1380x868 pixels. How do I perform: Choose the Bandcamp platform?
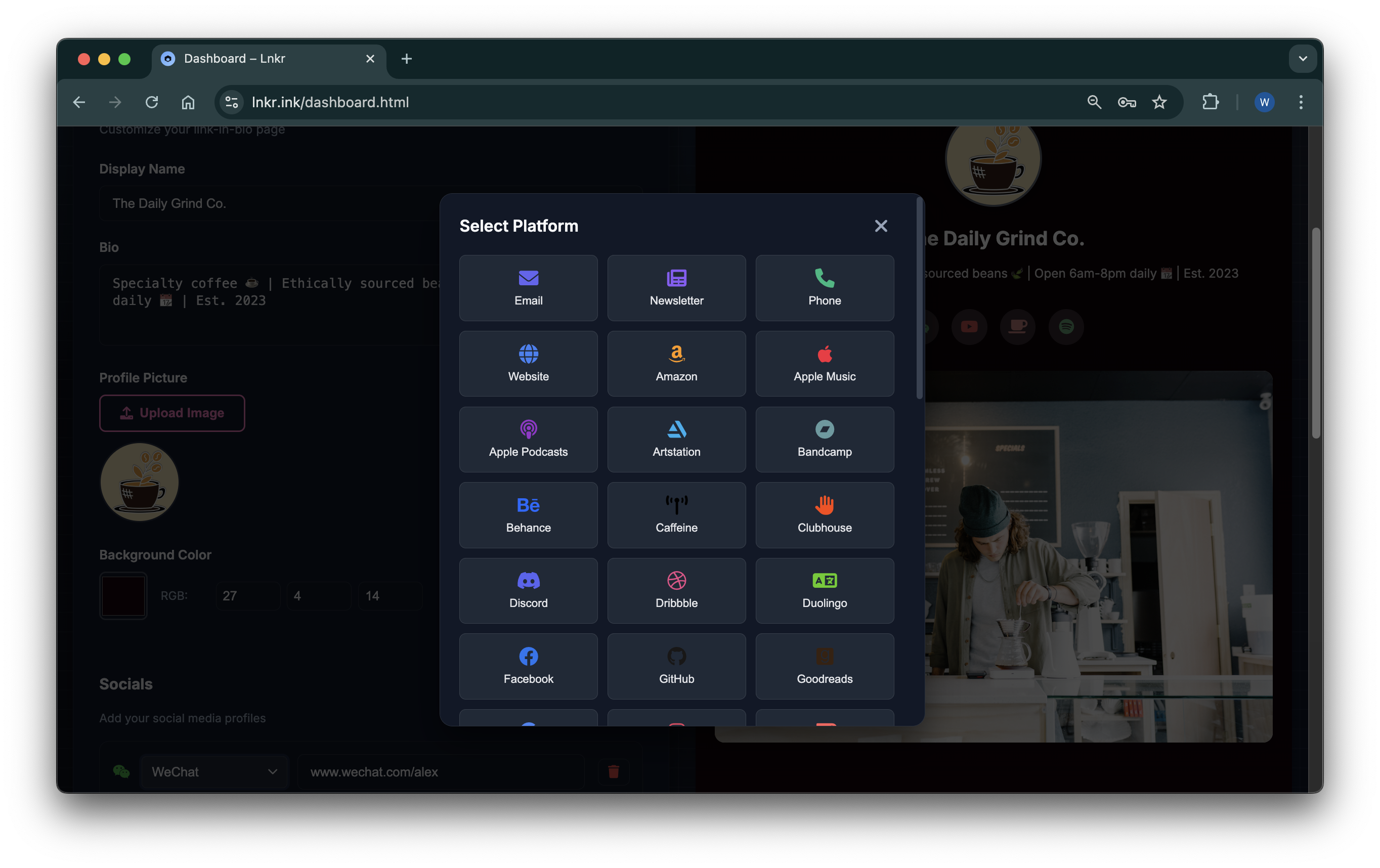tap(824, 439)
